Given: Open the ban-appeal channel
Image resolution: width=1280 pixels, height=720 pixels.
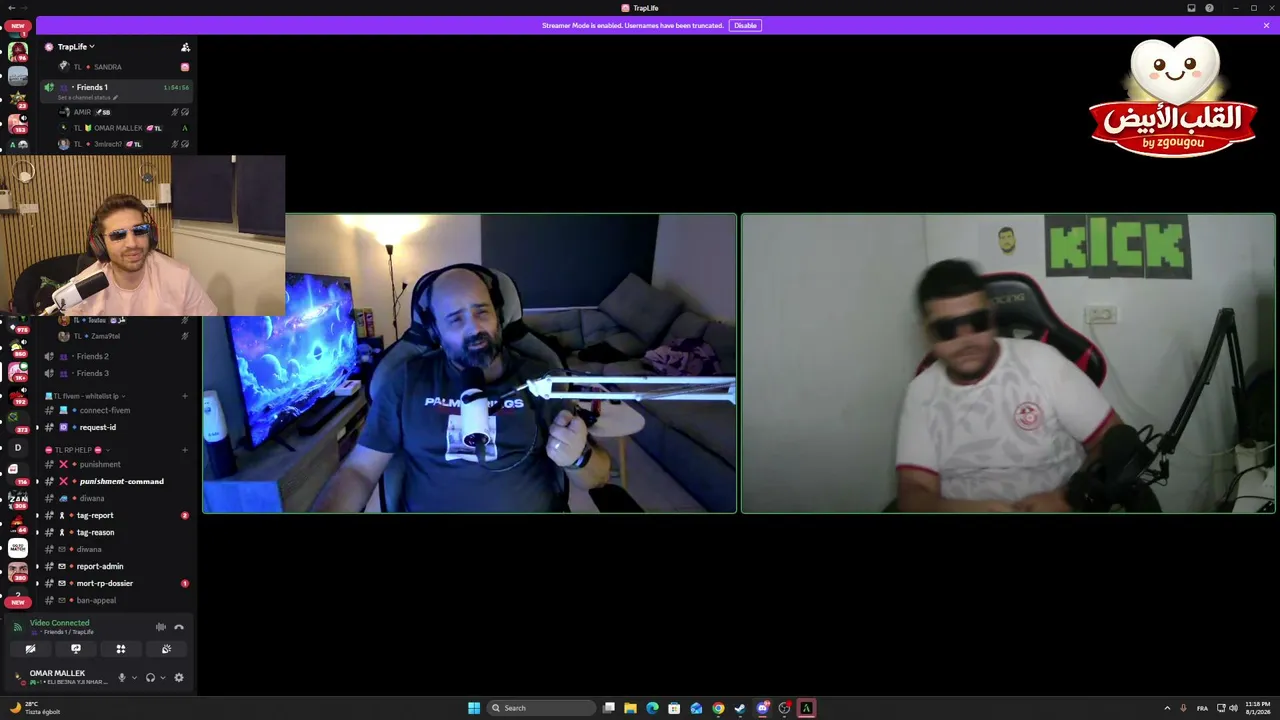Looking at the screenshot, I should pyautogui.click(x=116, y=600).
